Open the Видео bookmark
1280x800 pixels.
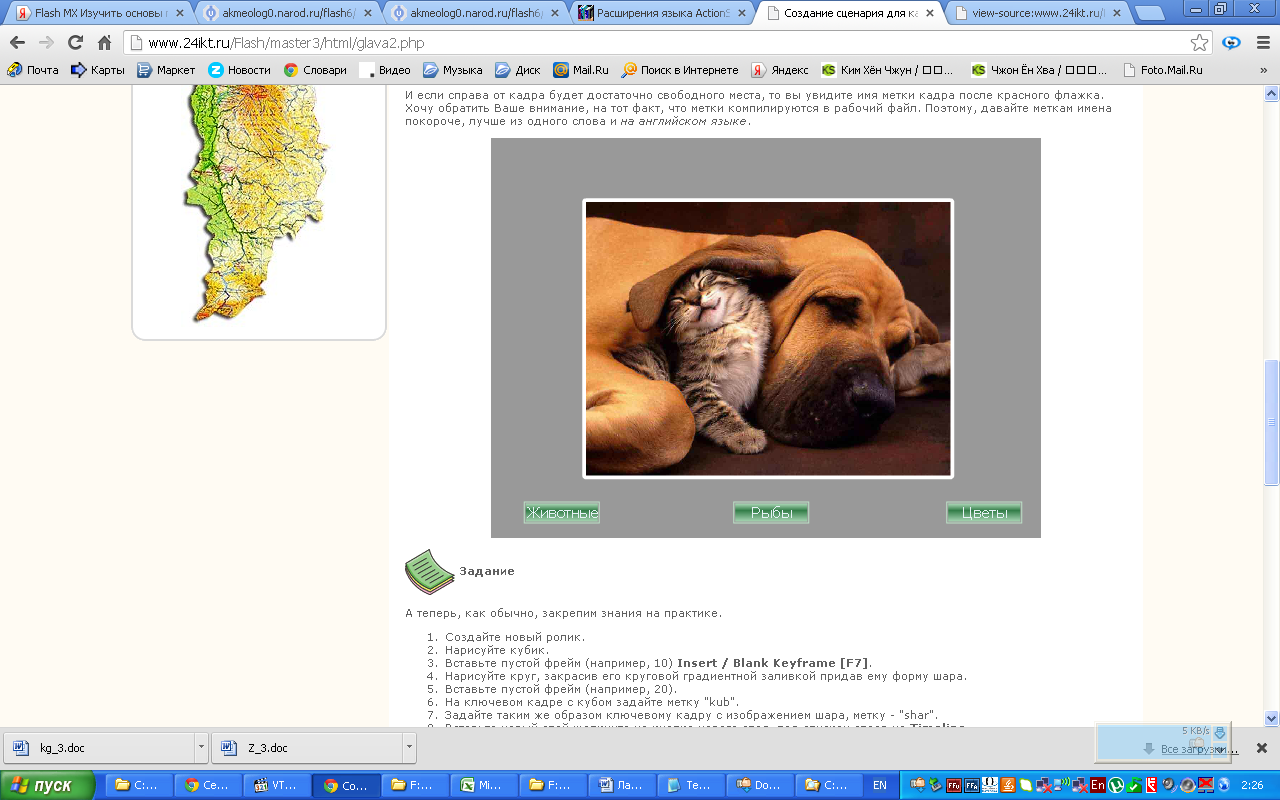[386, 70]
